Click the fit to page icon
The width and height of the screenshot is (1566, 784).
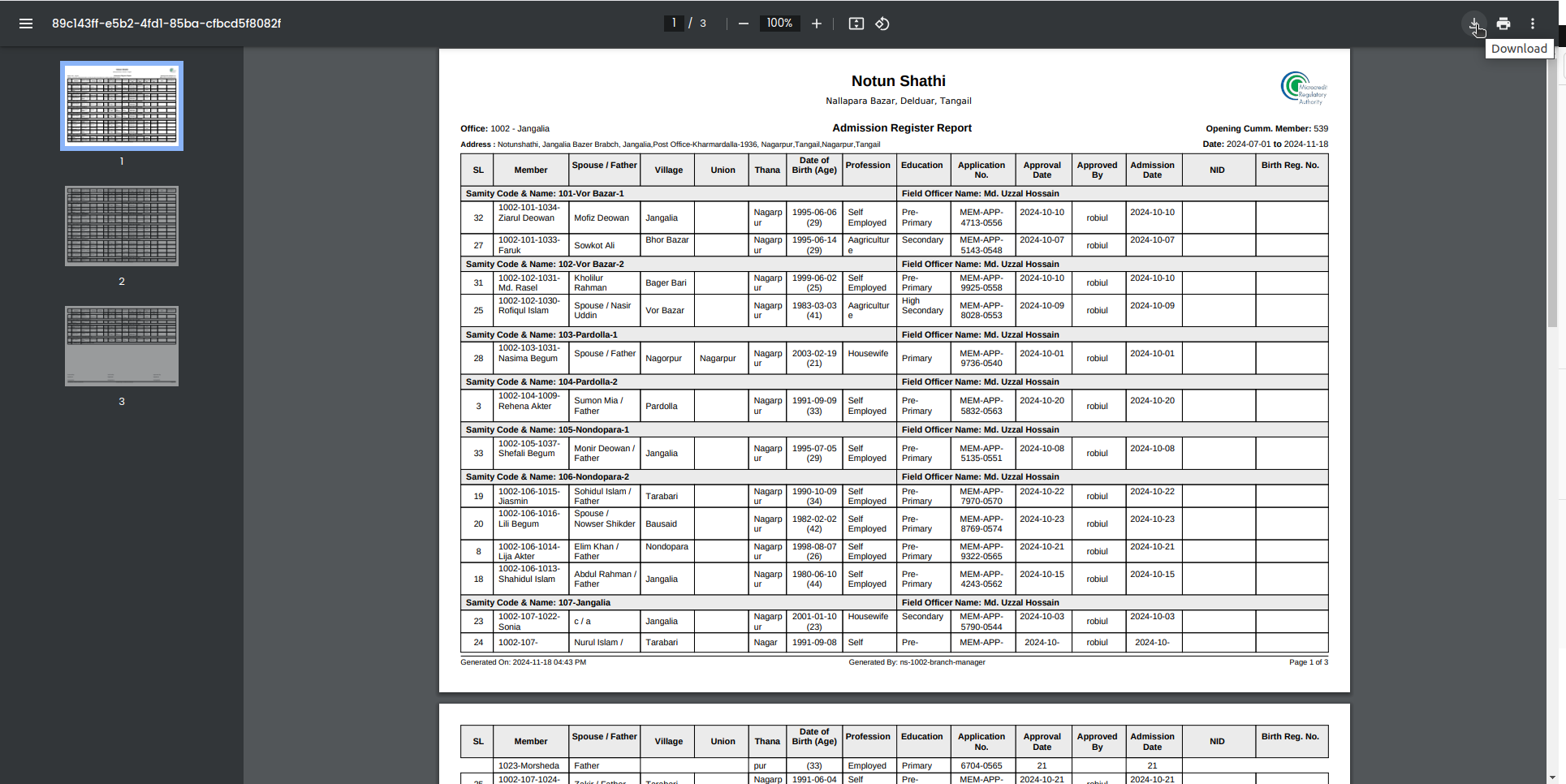pos(856,24)
